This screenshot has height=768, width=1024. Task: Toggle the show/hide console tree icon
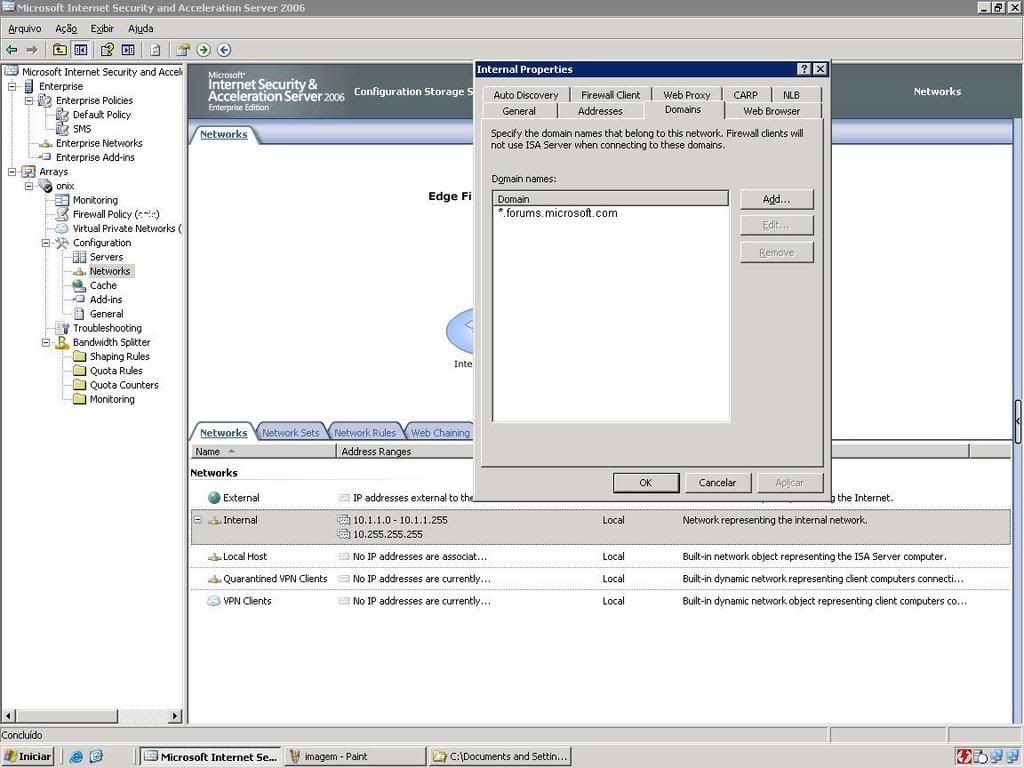[80, 50]
